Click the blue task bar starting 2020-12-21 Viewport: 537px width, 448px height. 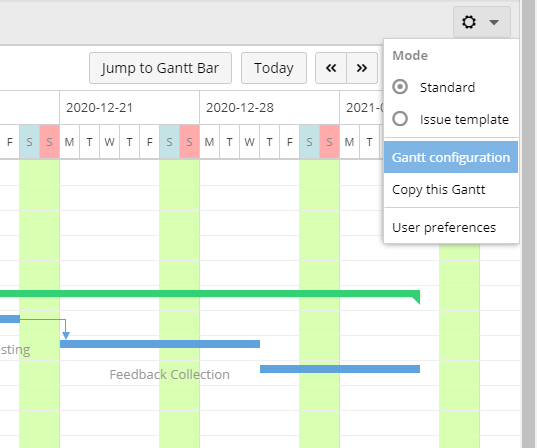[160, 344]
